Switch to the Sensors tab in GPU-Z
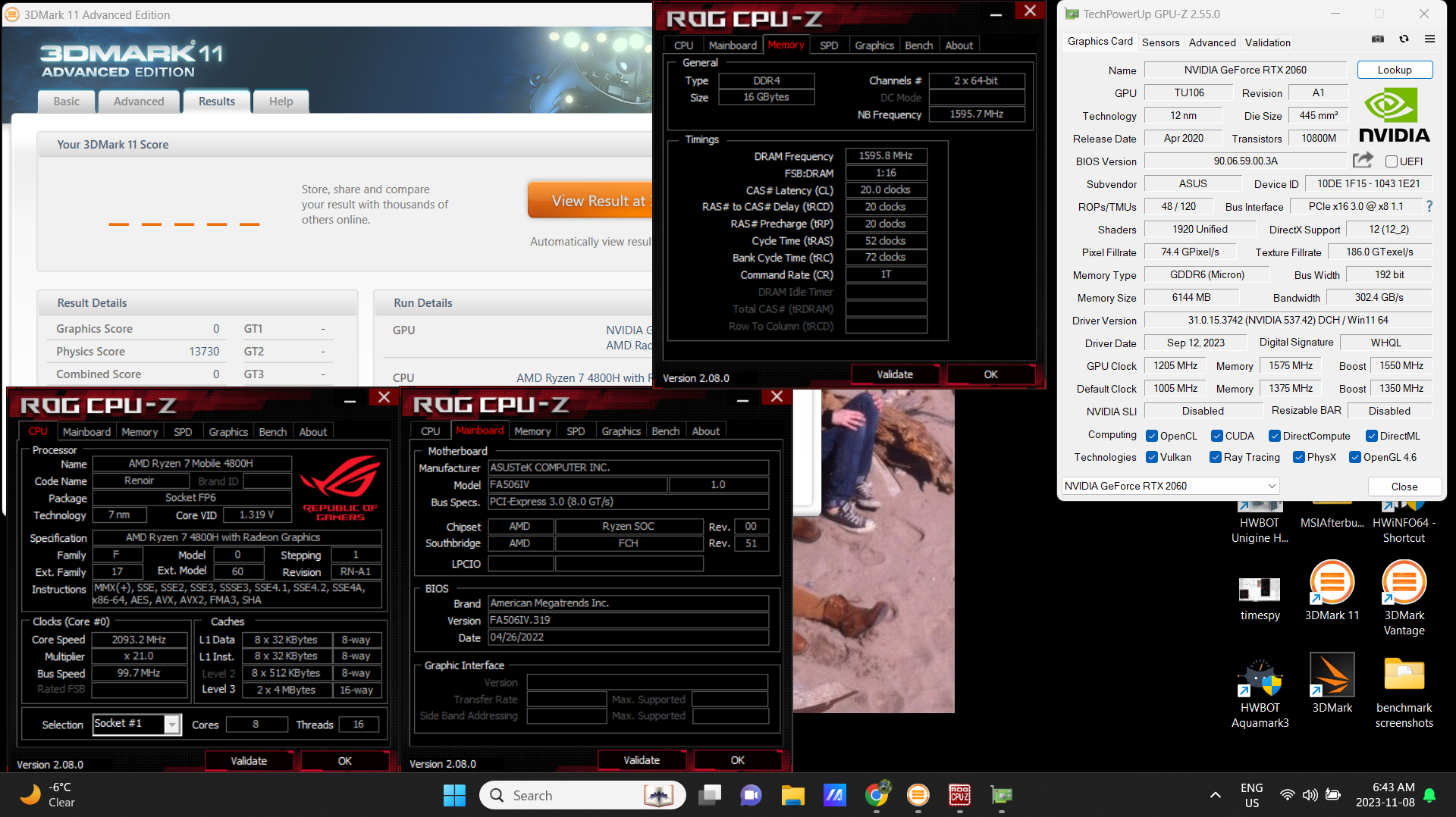This screenshot has width=1456, height=817. click(1160, 42)
